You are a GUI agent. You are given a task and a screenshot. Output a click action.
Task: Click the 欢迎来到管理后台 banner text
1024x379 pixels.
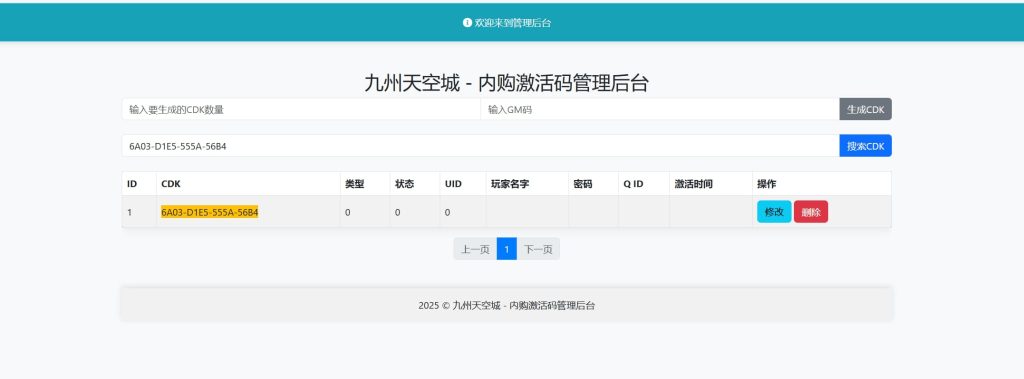pyautogui.click(x=513, y=23)
